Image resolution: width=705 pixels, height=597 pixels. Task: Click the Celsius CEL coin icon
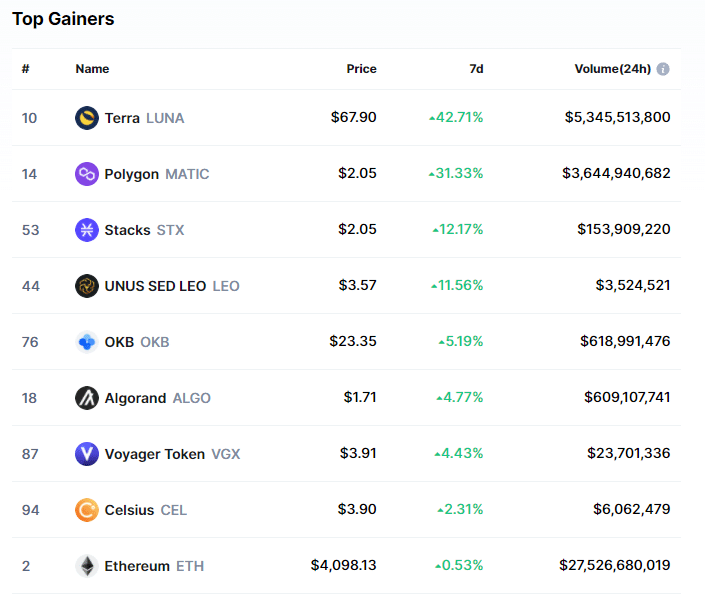pos(87,510)
